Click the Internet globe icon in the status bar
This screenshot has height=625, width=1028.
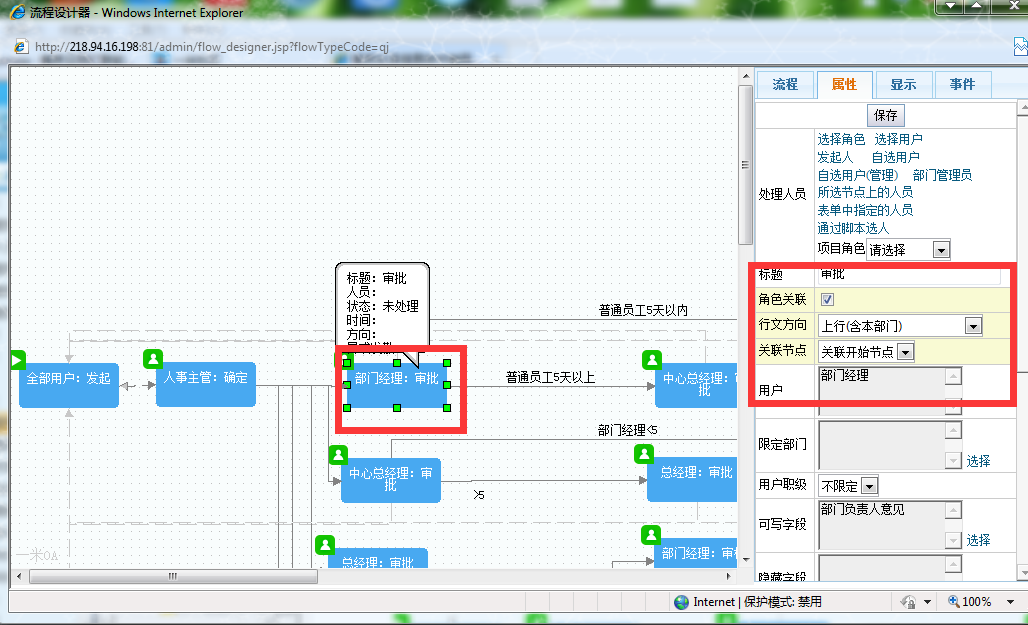coord(682,602)
